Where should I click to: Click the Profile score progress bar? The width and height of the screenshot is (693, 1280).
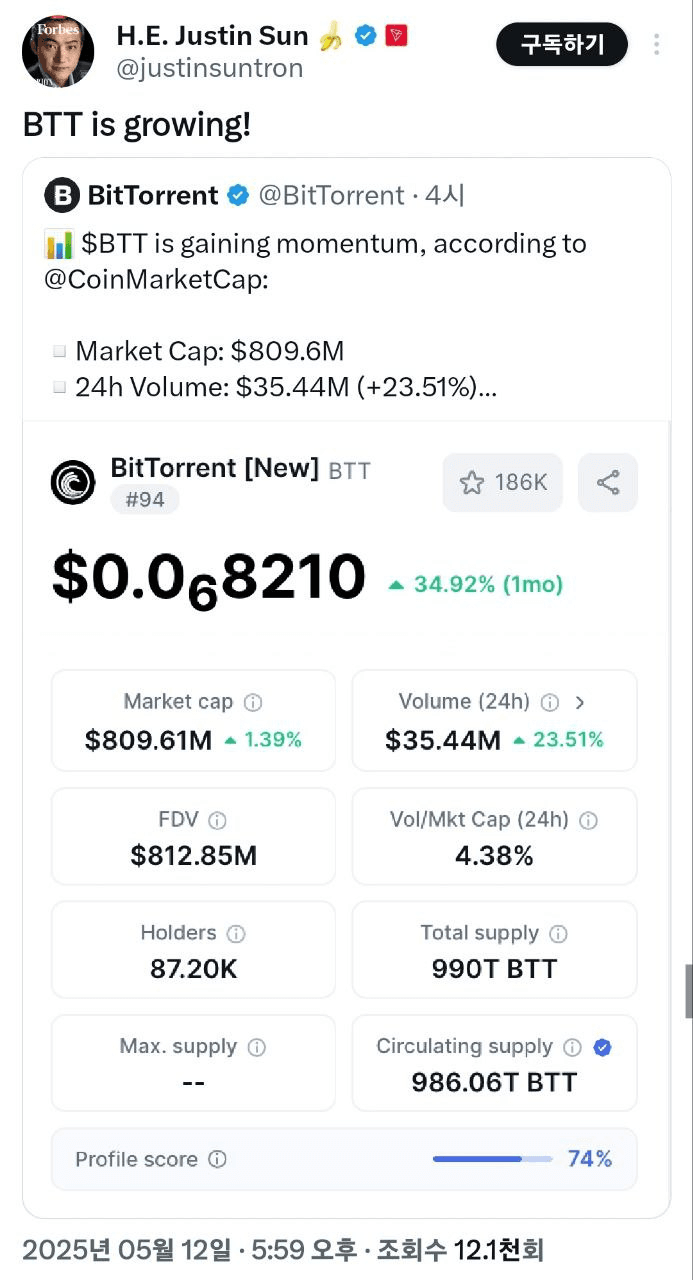492,1159
